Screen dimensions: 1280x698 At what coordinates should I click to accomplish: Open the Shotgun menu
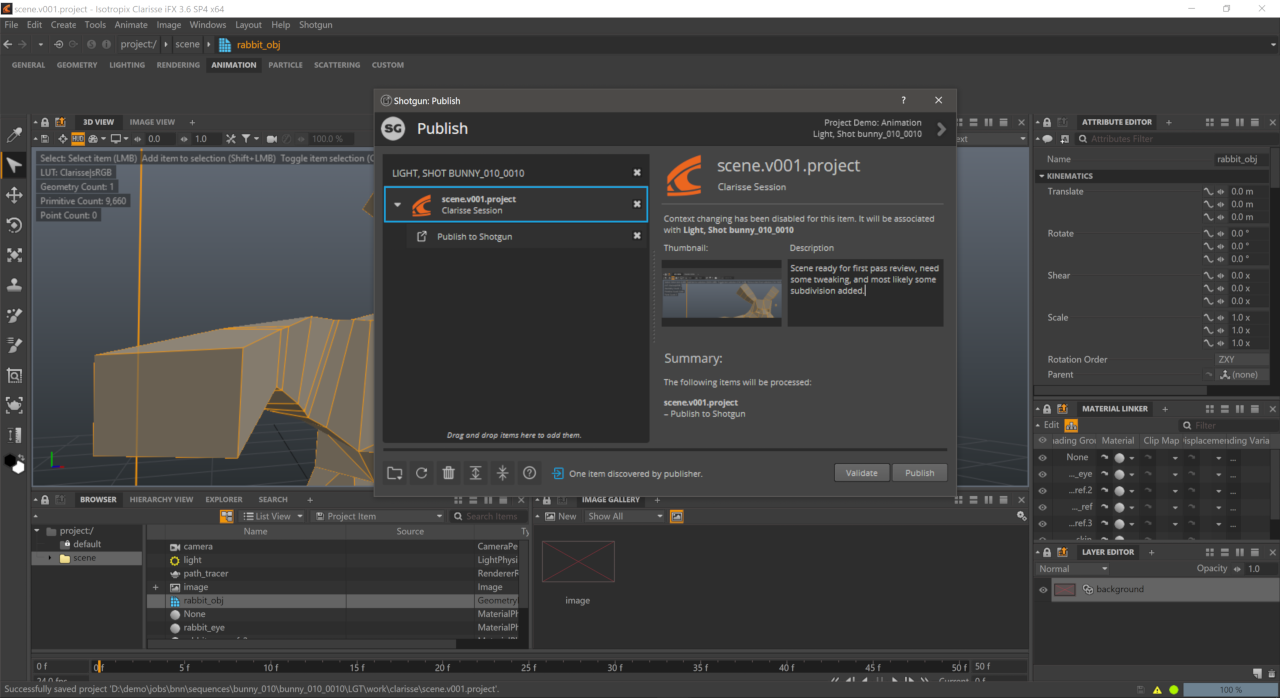(316, 24)
